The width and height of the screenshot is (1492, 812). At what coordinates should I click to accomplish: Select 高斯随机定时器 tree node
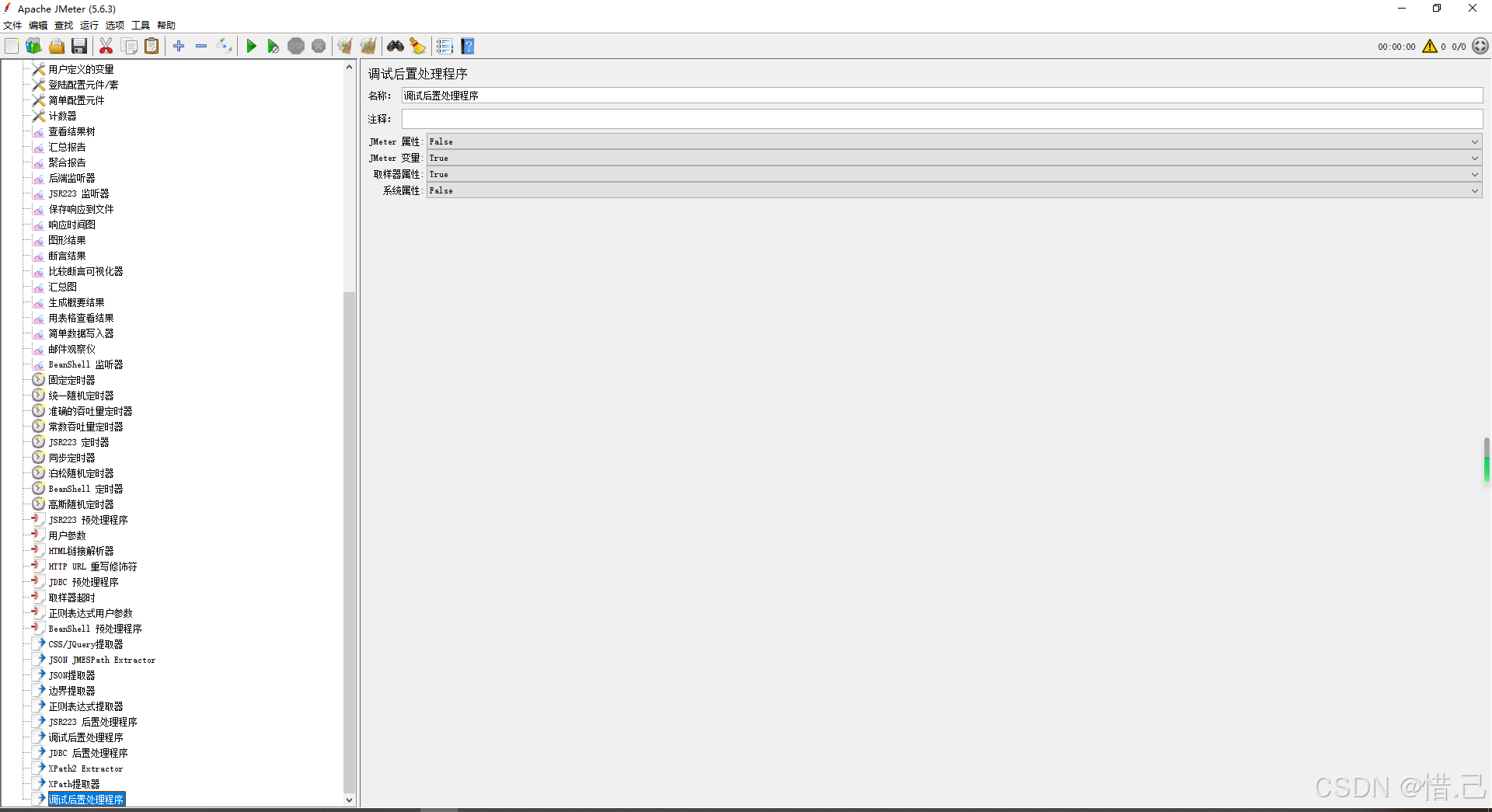(81, 504)
